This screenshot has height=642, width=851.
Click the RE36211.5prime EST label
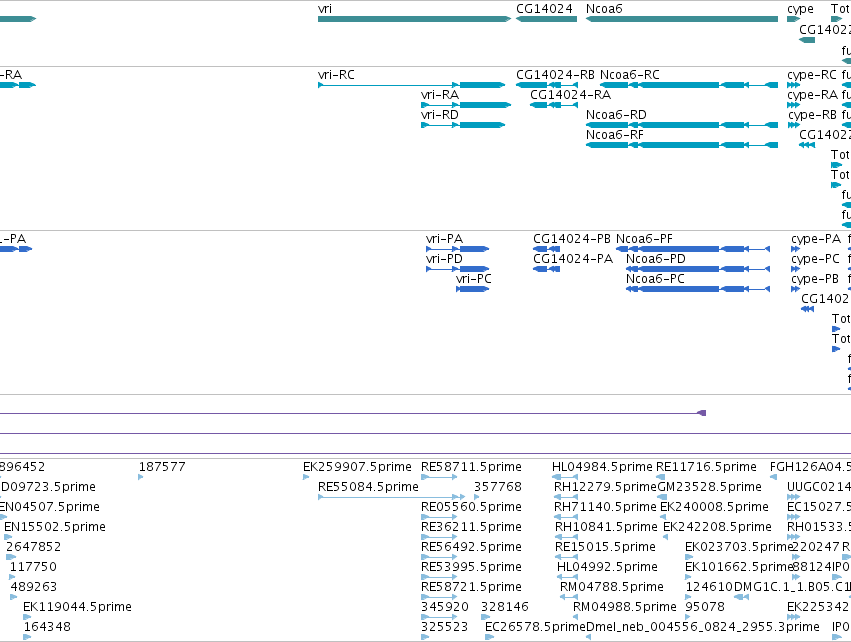pyautogui.click(x=471, y=527)
